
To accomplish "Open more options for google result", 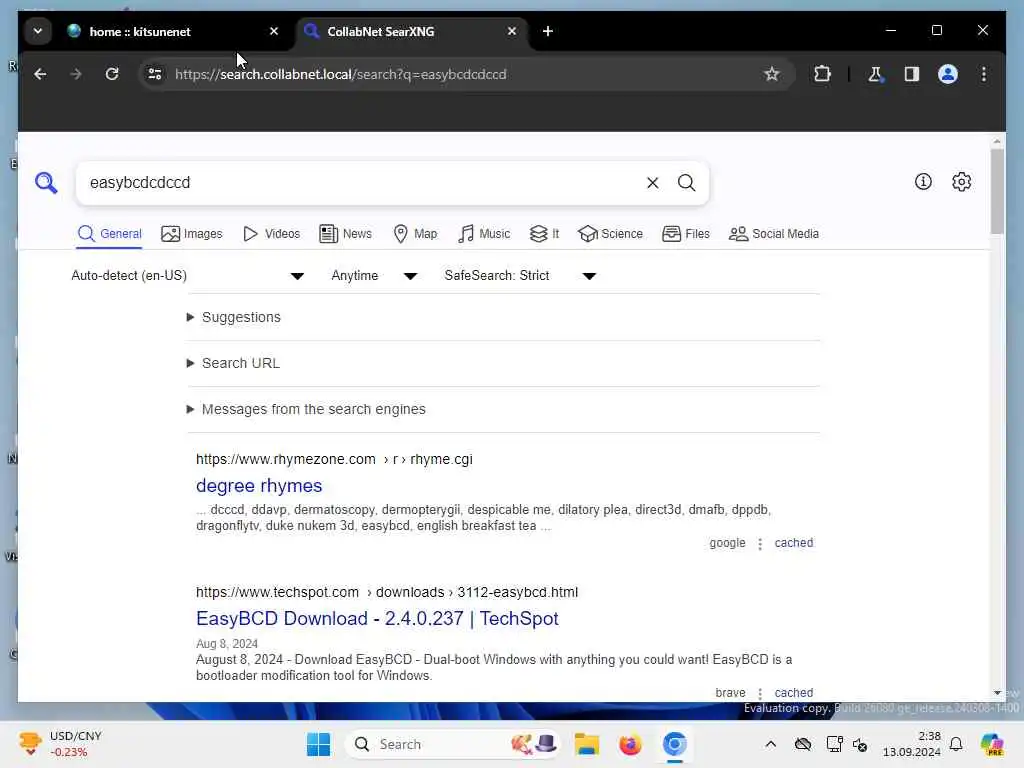I will point(760,543).
